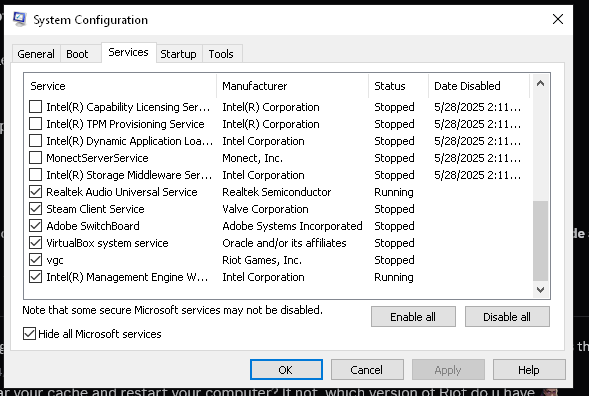This screenshot has width=589, height=396.
Task: Switch to the Boot tab
Action: point(77,54)
